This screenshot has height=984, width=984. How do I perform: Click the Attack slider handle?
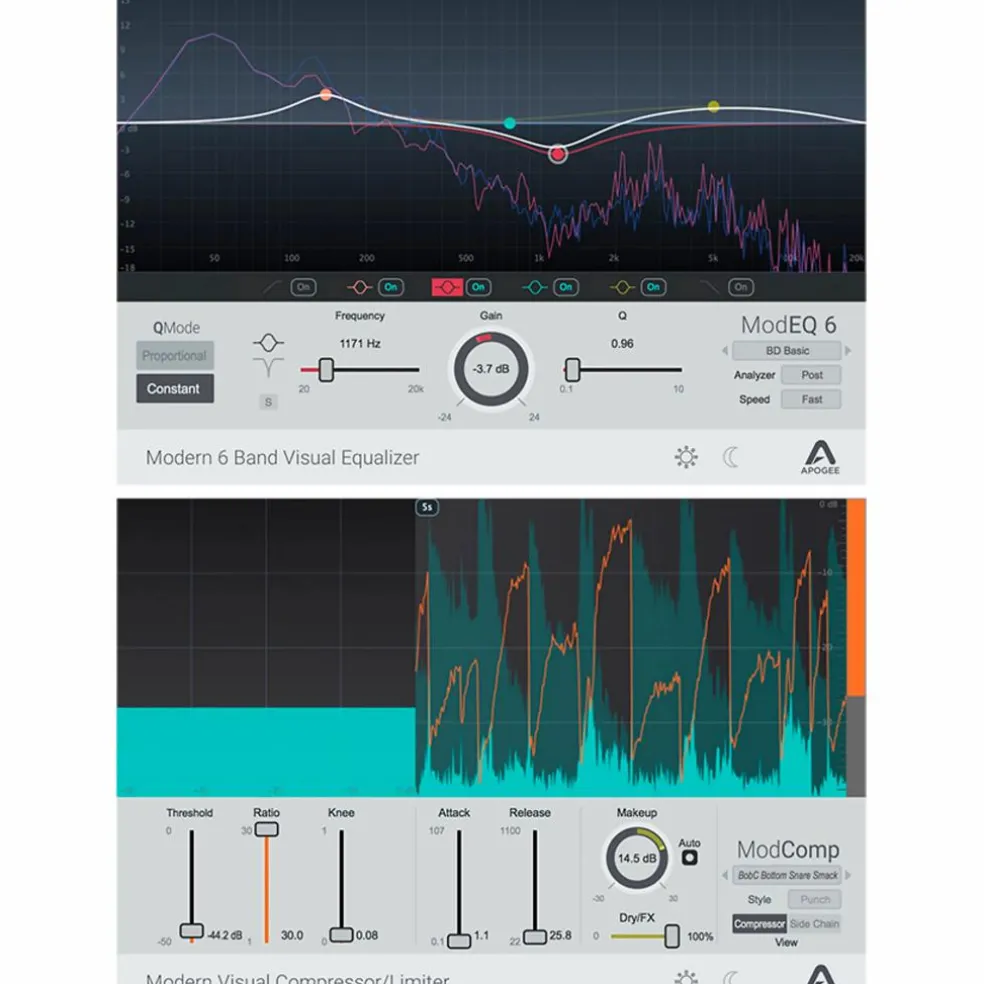(x=459, y=941)
